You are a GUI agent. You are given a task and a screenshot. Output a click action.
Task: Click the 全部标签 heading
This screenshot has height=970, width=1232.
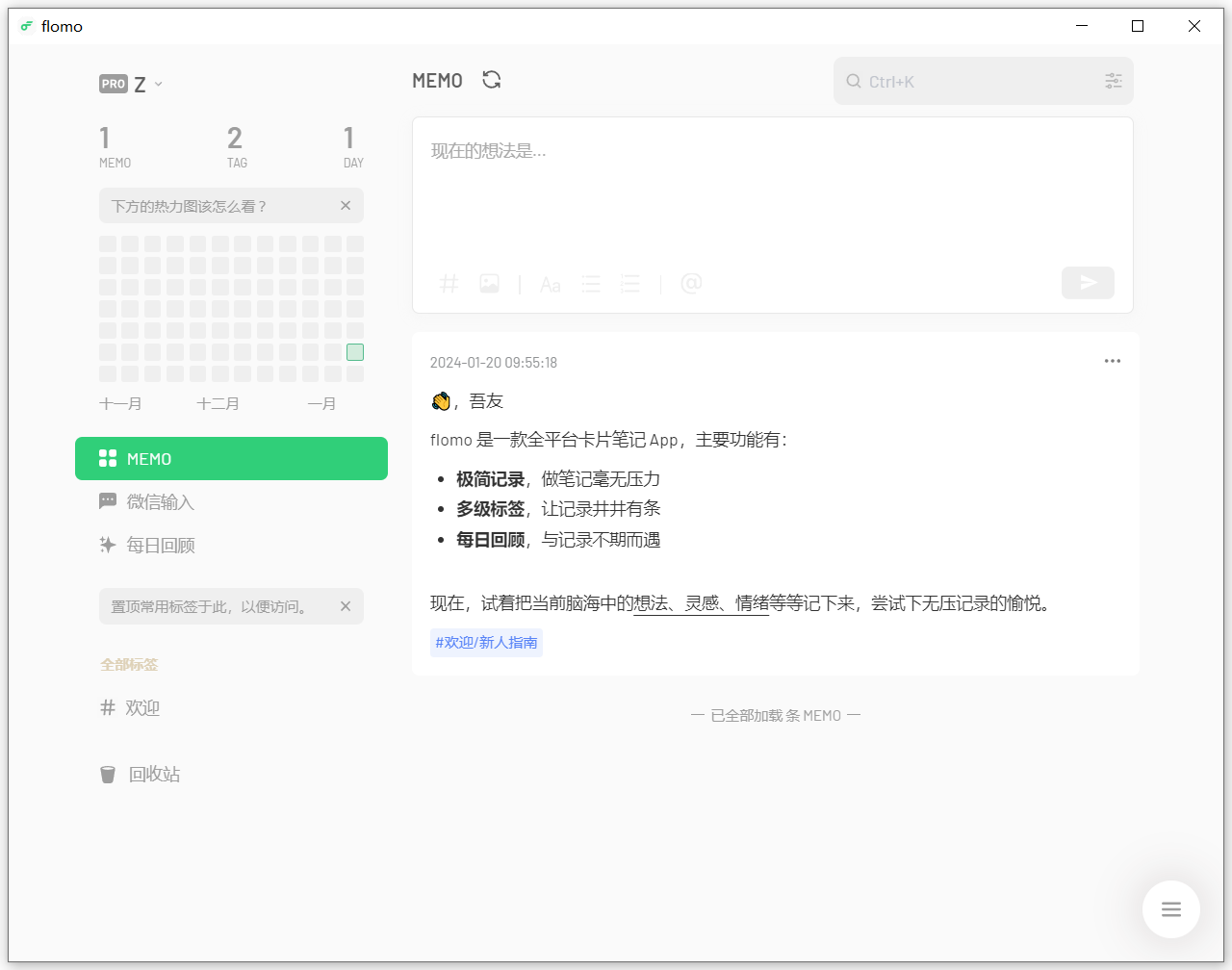click(x=129, y=665)
